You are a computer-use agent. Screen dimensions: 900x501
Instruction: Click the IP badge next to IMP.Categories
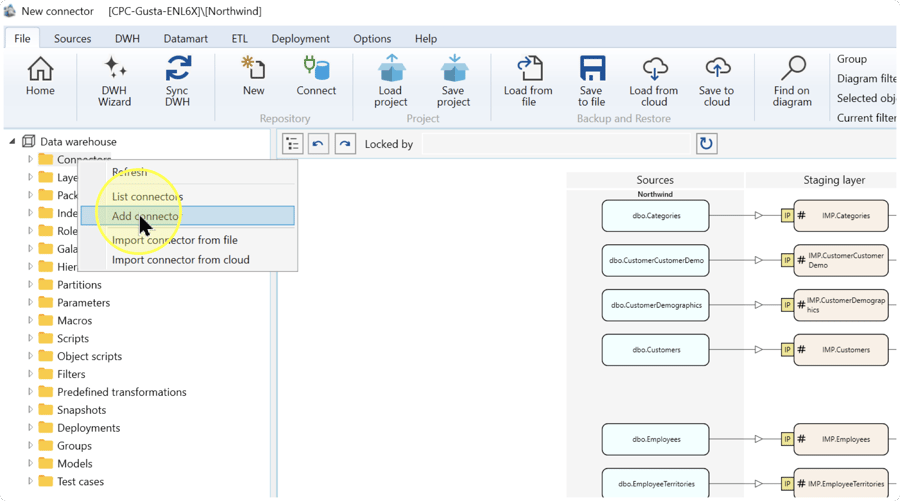click(787, 216)
